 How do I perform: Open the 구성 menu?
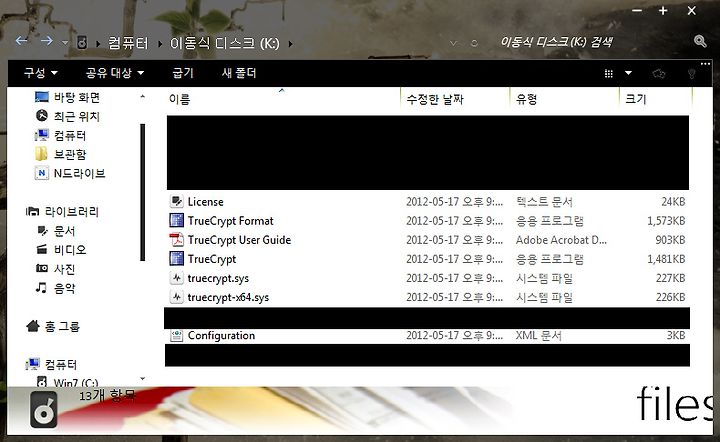tap(40, 73)
